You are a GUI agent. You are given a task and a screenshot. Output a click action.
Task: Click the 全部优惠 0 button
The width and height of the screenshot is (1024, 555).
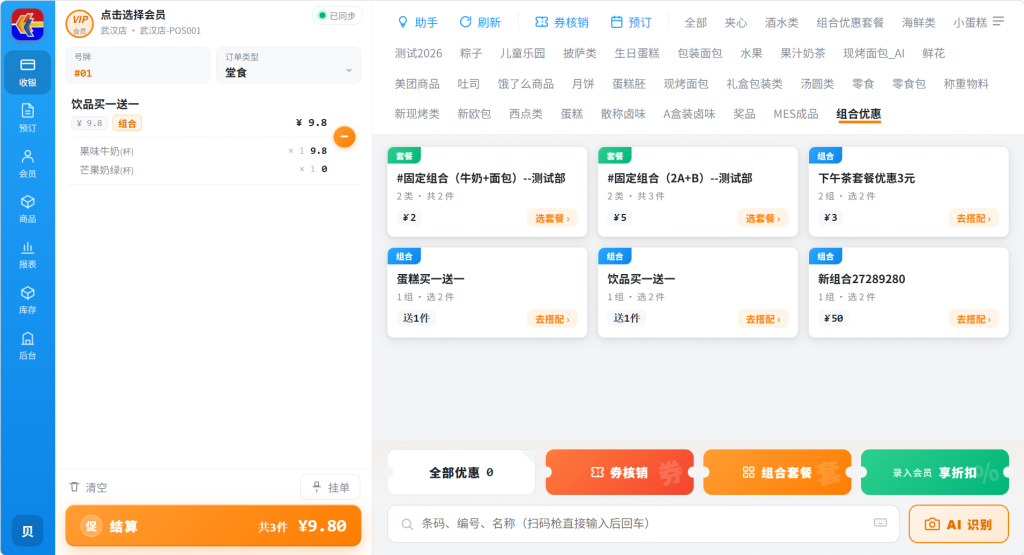tap(461, 472)
